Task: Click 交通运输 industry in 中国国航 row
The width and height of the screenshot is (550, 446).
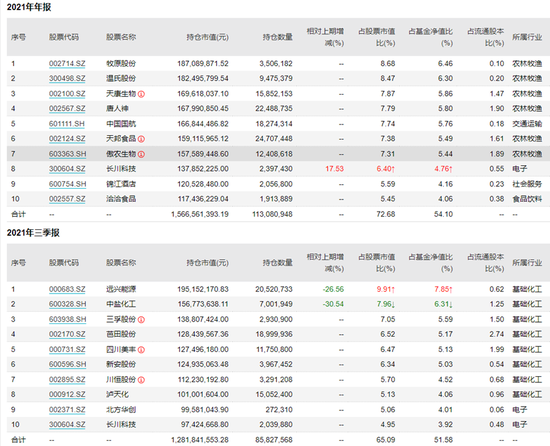Action: click(527, 124)
